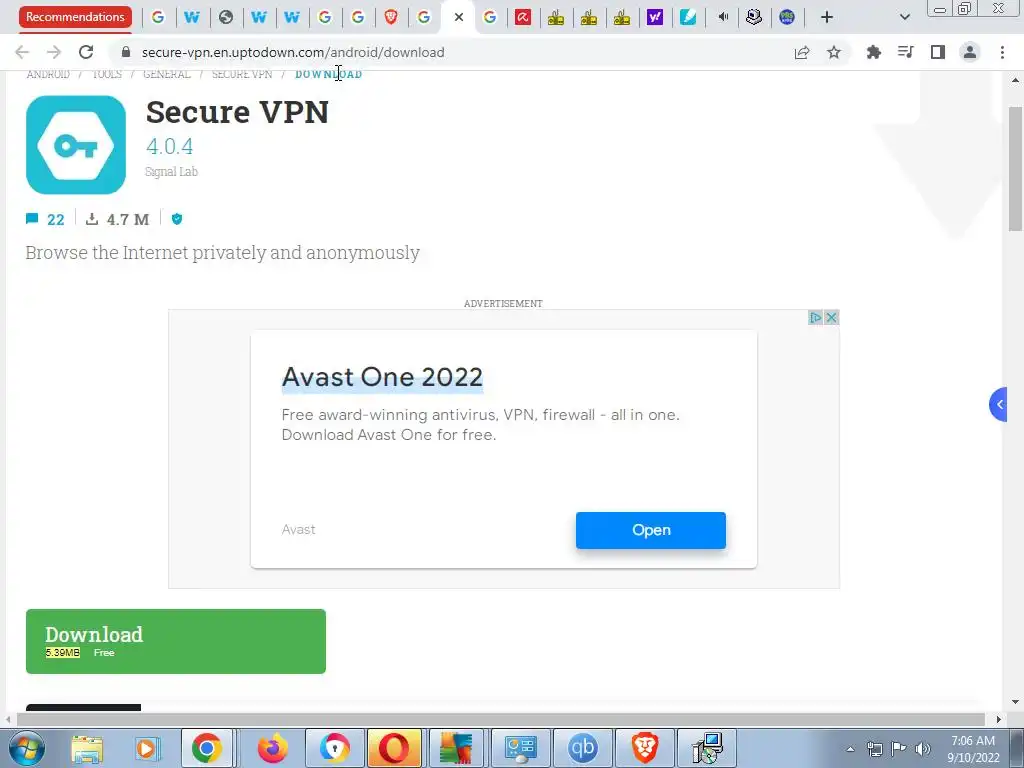
Task: Expand the tab search dropdown arrow
Action: coord(904,17)
